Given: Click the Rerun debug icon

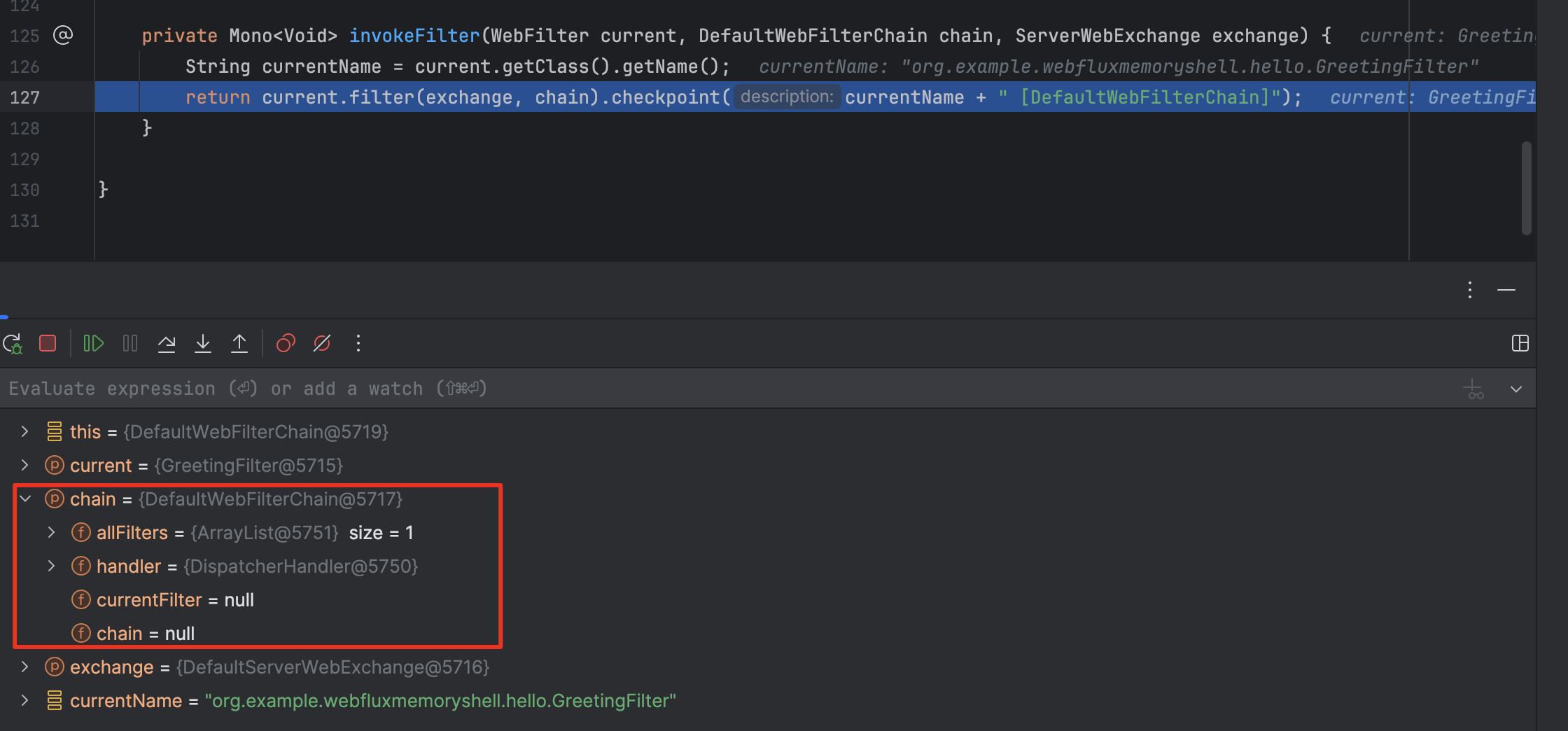Looking at the screenshot, I should pos(13,344).
